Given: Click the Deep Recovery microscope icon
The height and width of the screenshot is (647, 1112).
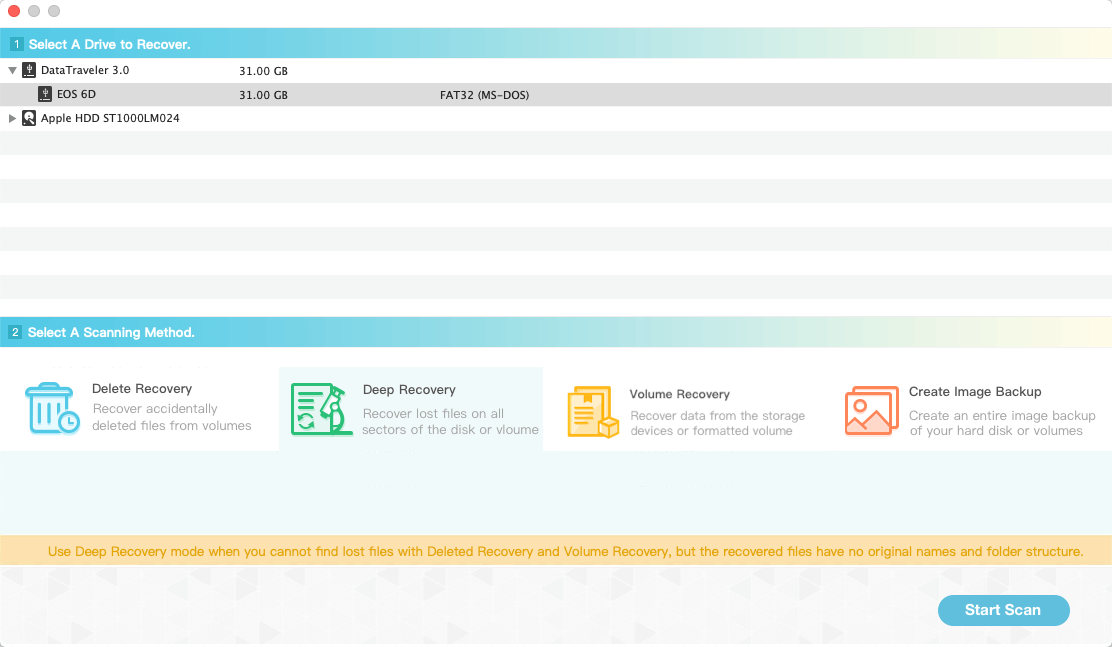Looking at the screenshot, I should coord(321,409).
